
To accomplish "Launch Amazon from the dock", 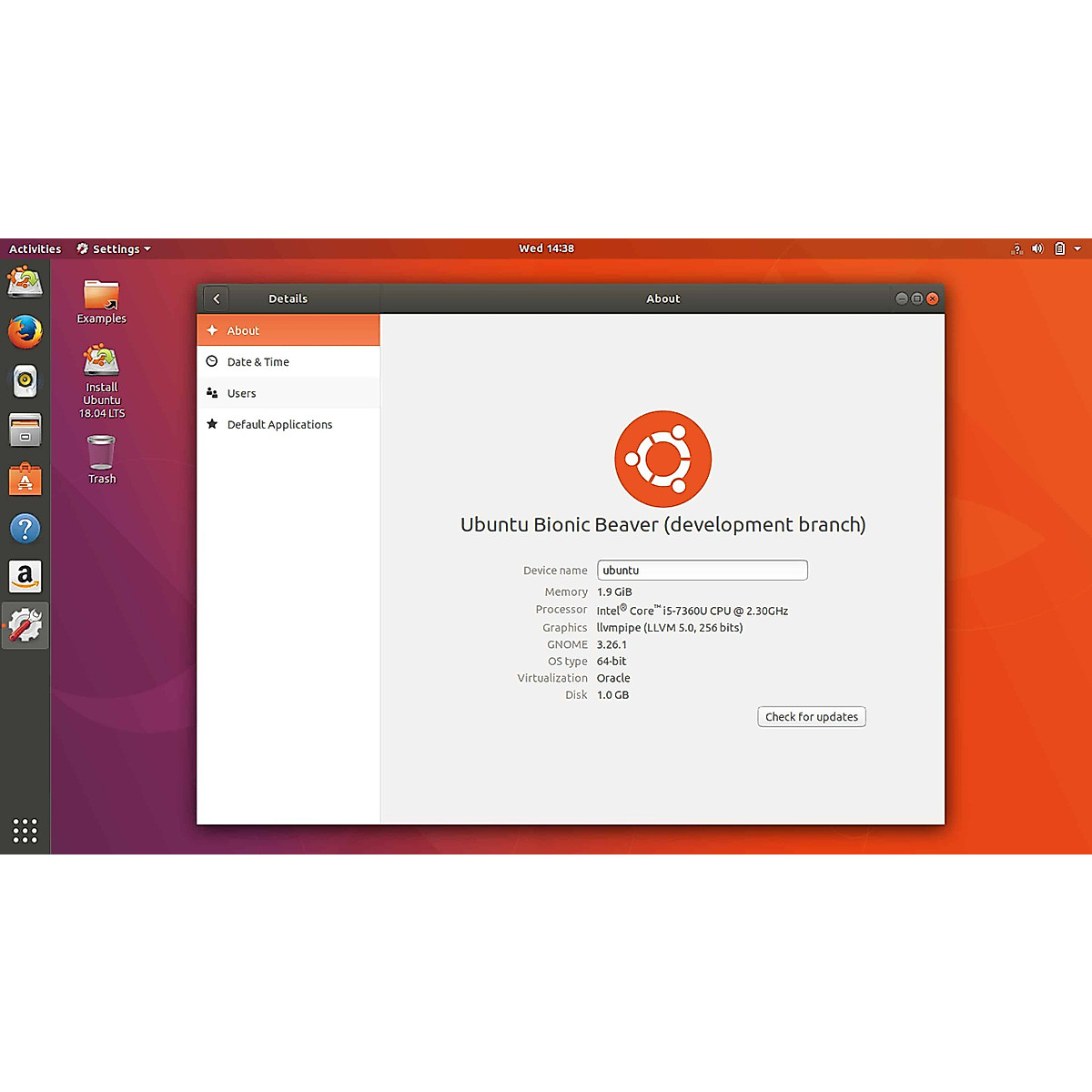I will (25, 576).
